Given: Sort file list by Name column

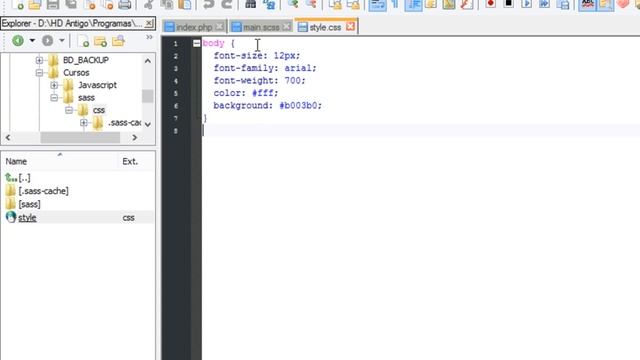Looking at the screenshot, I should pos(60,161).
